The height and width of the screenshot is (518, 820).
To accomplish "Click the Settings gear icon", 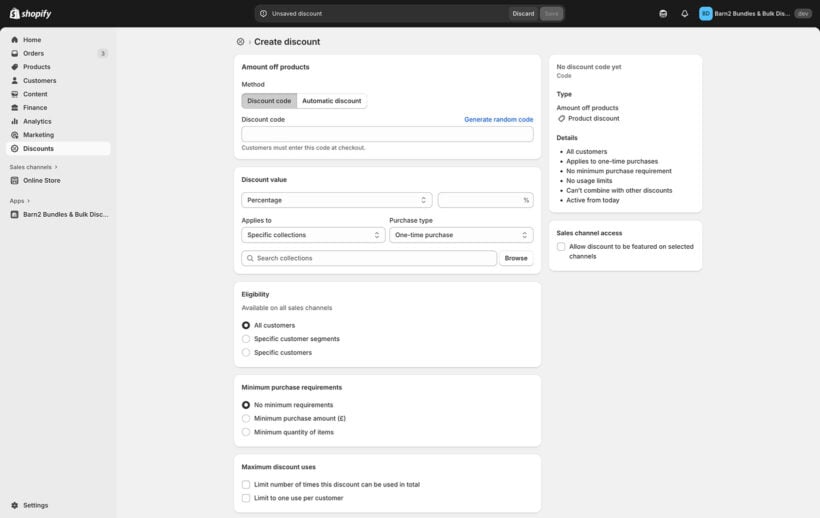I will pos(15,505).
